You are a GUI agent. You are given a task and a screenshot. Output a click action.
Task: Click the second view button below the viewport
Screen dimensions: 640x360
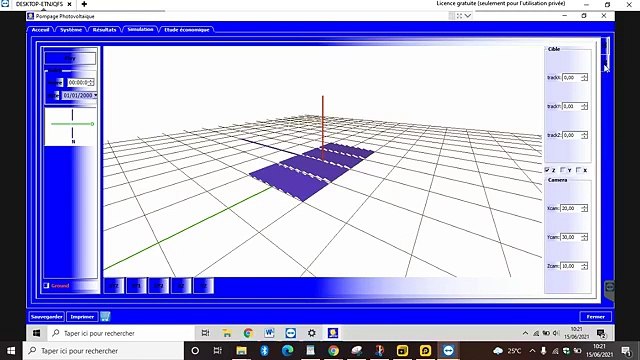(x=136, y=286)
